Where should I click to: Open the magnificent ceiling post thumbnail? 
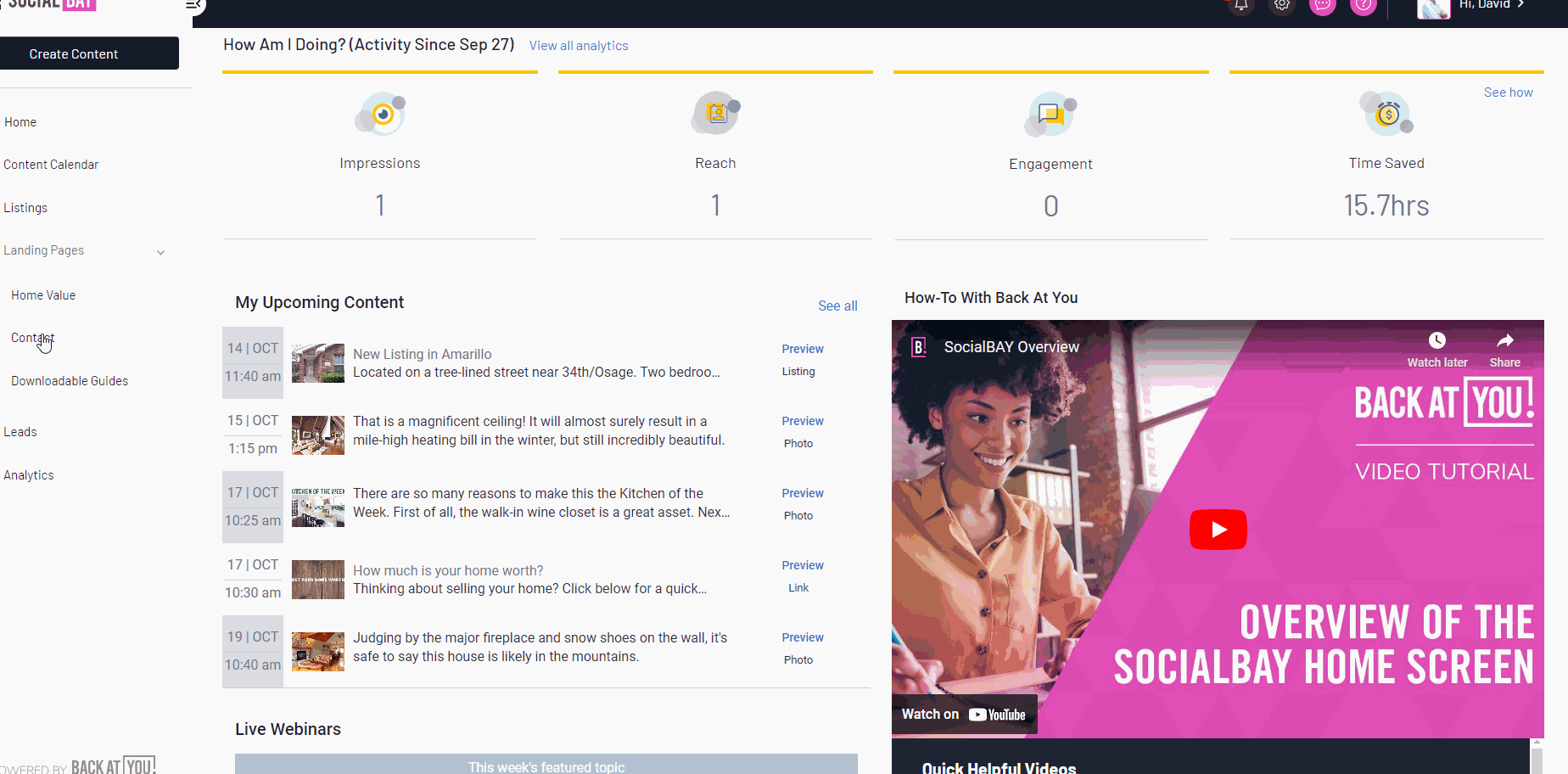pyautogui.click(x=318, y=435)
